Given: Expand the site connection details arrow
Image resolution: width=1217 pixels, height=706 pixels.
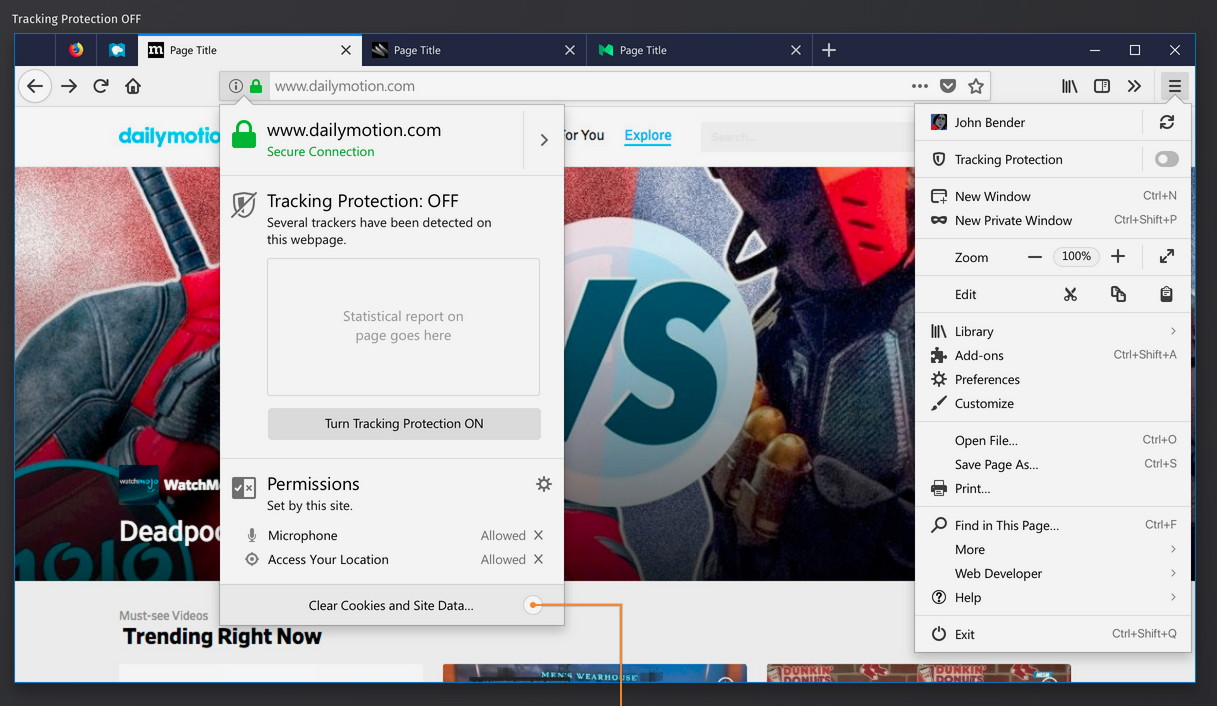Looking at the screenshot, I should (544, 140).
